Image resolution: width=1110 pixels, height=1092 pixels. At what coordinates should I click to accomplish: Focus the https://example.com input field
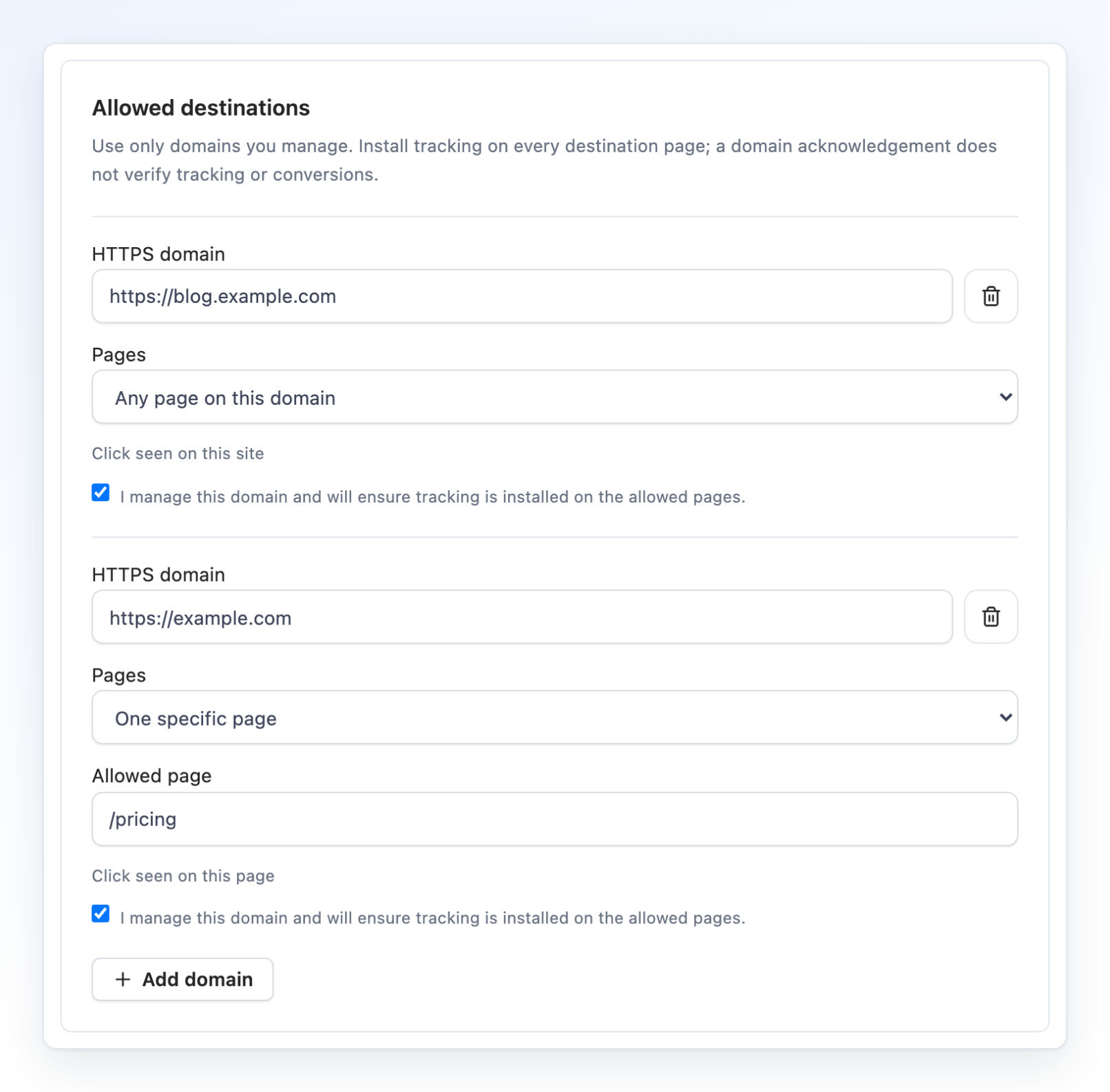coord(522,617)
